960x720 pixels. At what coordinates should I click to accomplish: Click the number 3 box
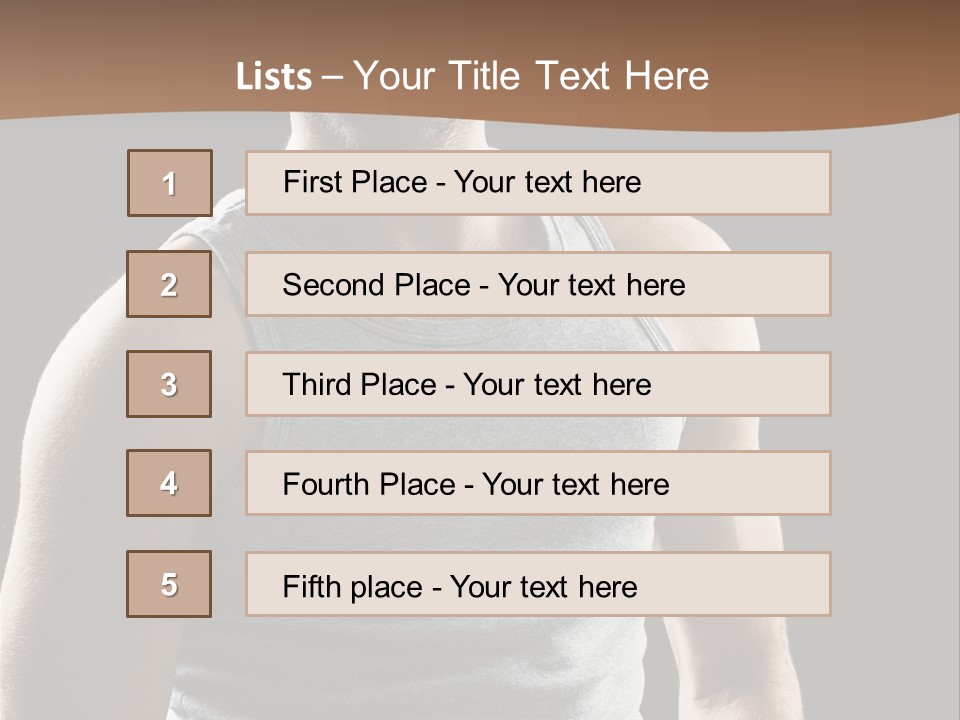[169, 384]
